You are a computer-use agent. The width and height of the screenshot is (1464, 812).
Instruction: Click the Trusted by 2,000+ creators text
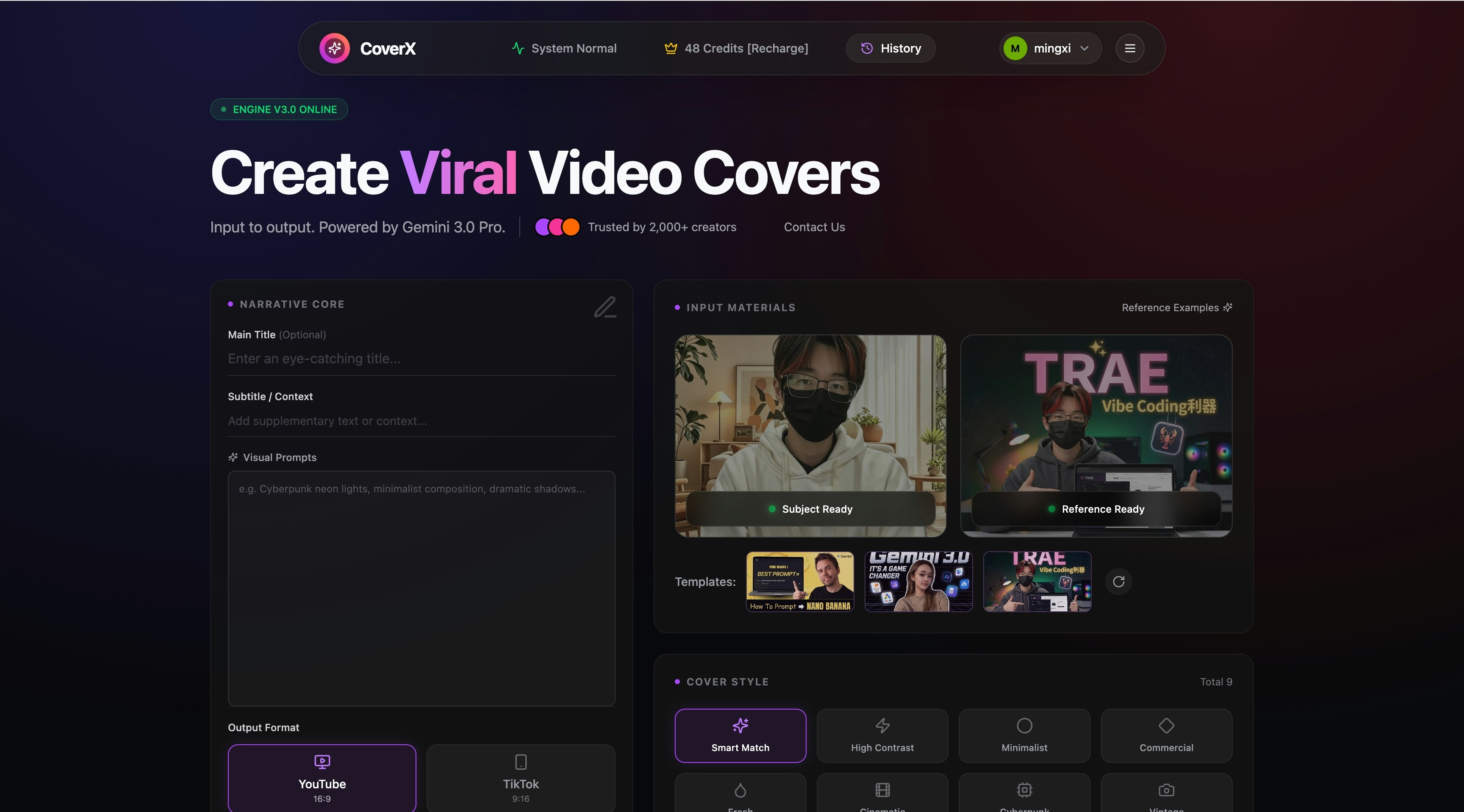[x=662, y=227]
